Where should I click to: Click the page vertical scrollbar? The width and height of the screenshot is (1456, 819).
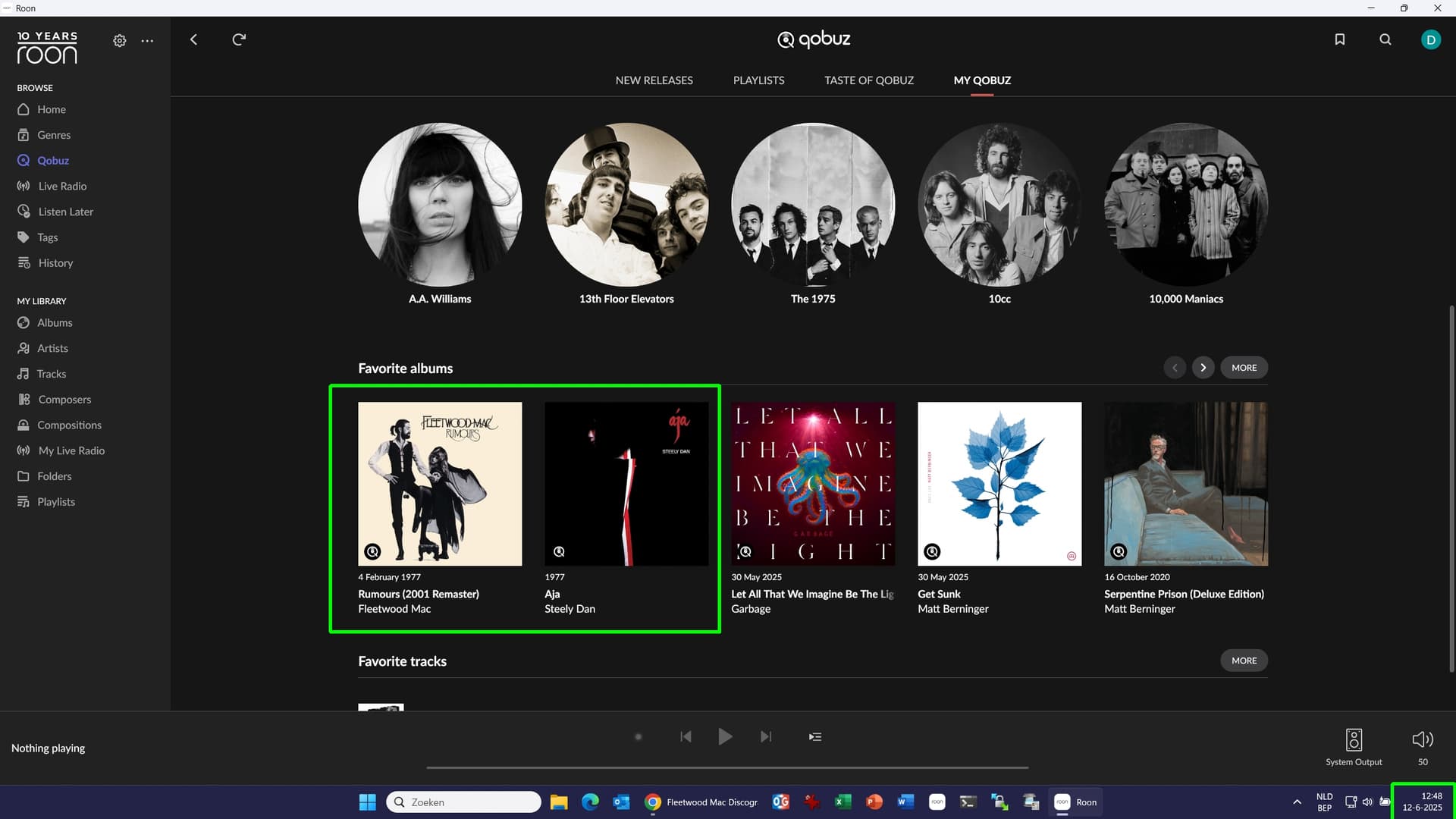pos(1451,488)
